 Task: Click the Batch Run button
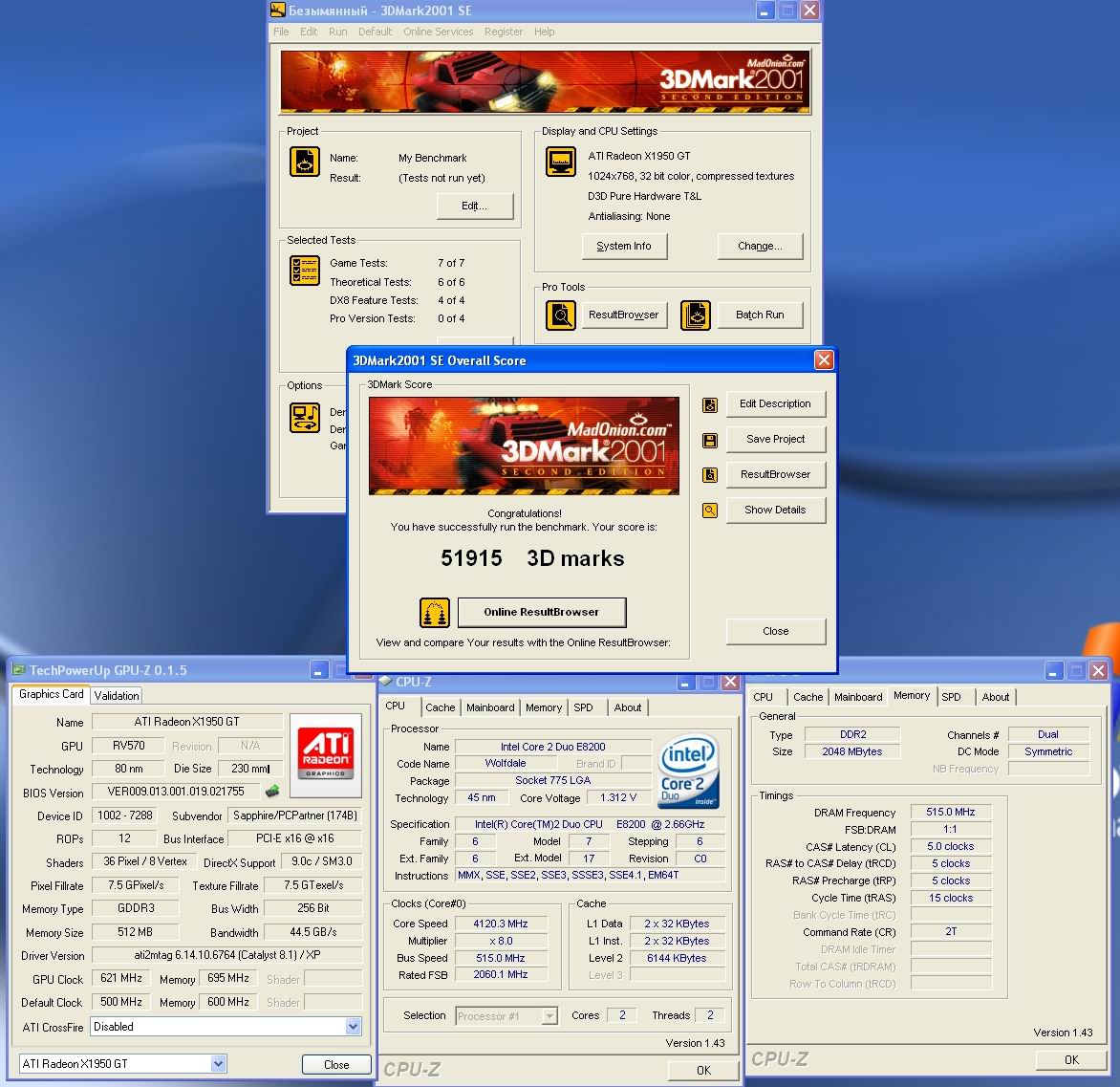pyautogui.click(x=760, y=315)
